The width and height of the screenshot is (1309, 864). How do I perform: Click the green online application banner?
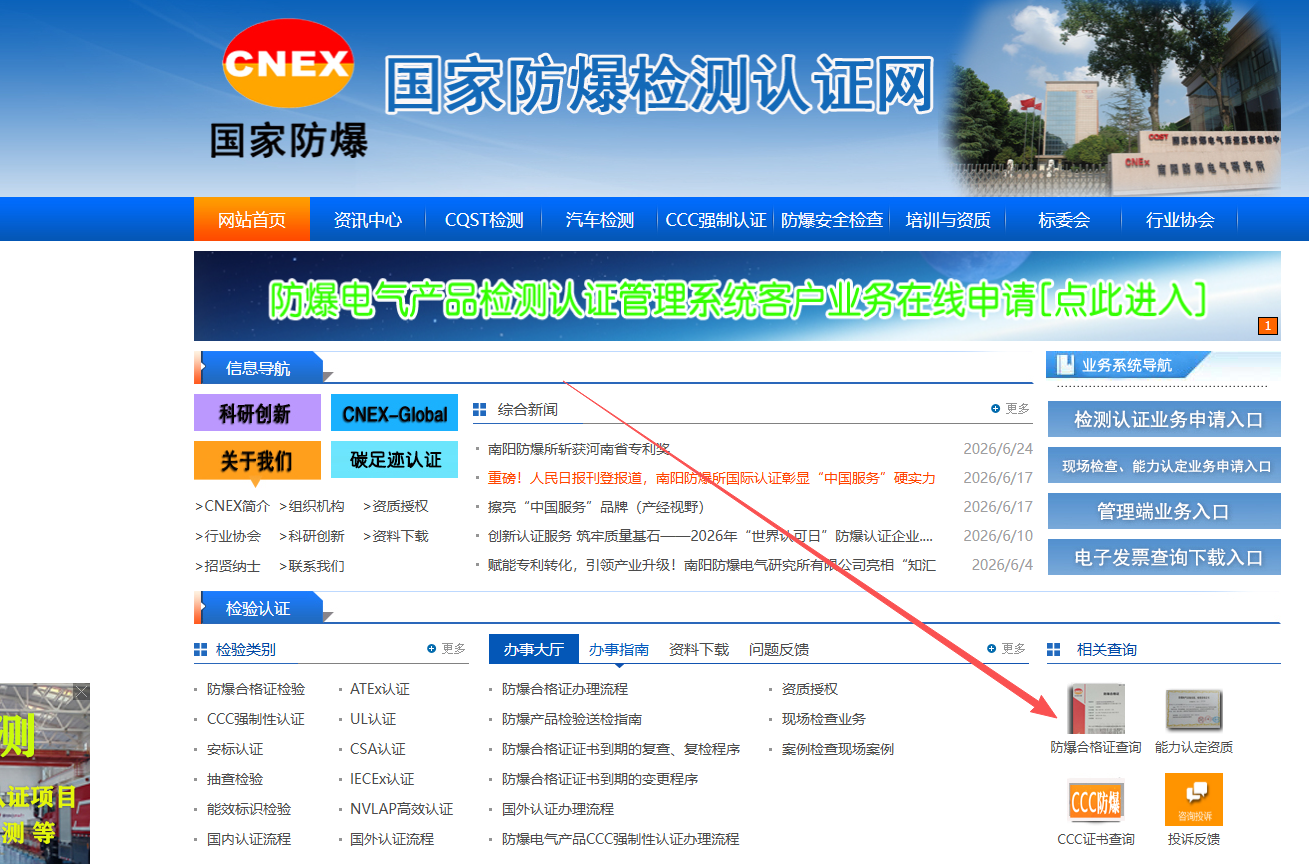(x=737, y=296)
